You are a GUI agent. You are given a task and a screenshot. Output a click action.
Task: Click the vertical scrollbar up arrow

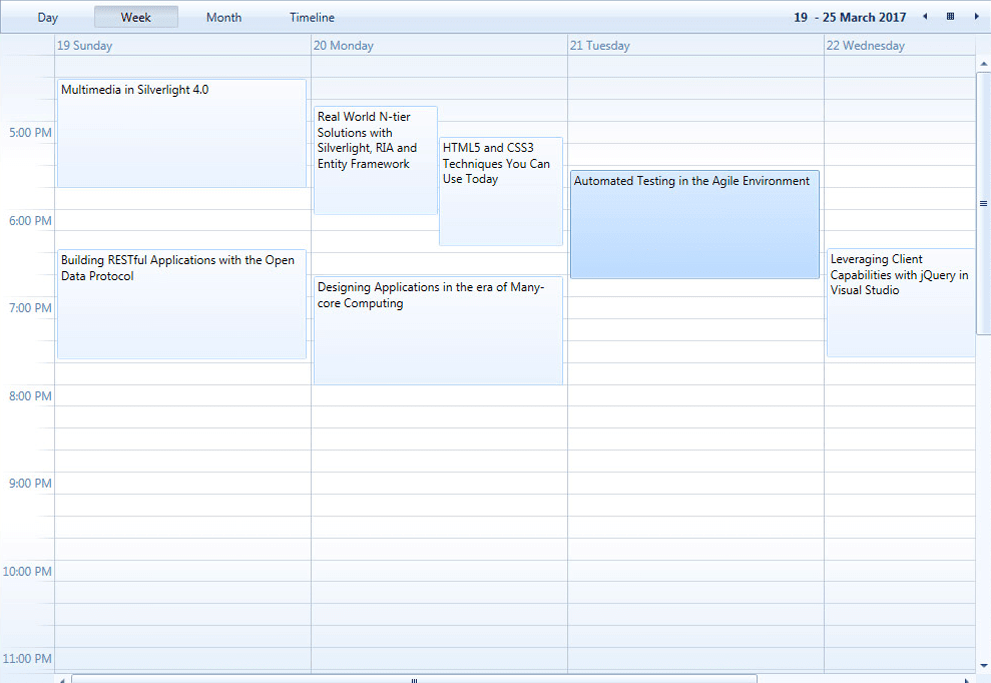[983, 64]
